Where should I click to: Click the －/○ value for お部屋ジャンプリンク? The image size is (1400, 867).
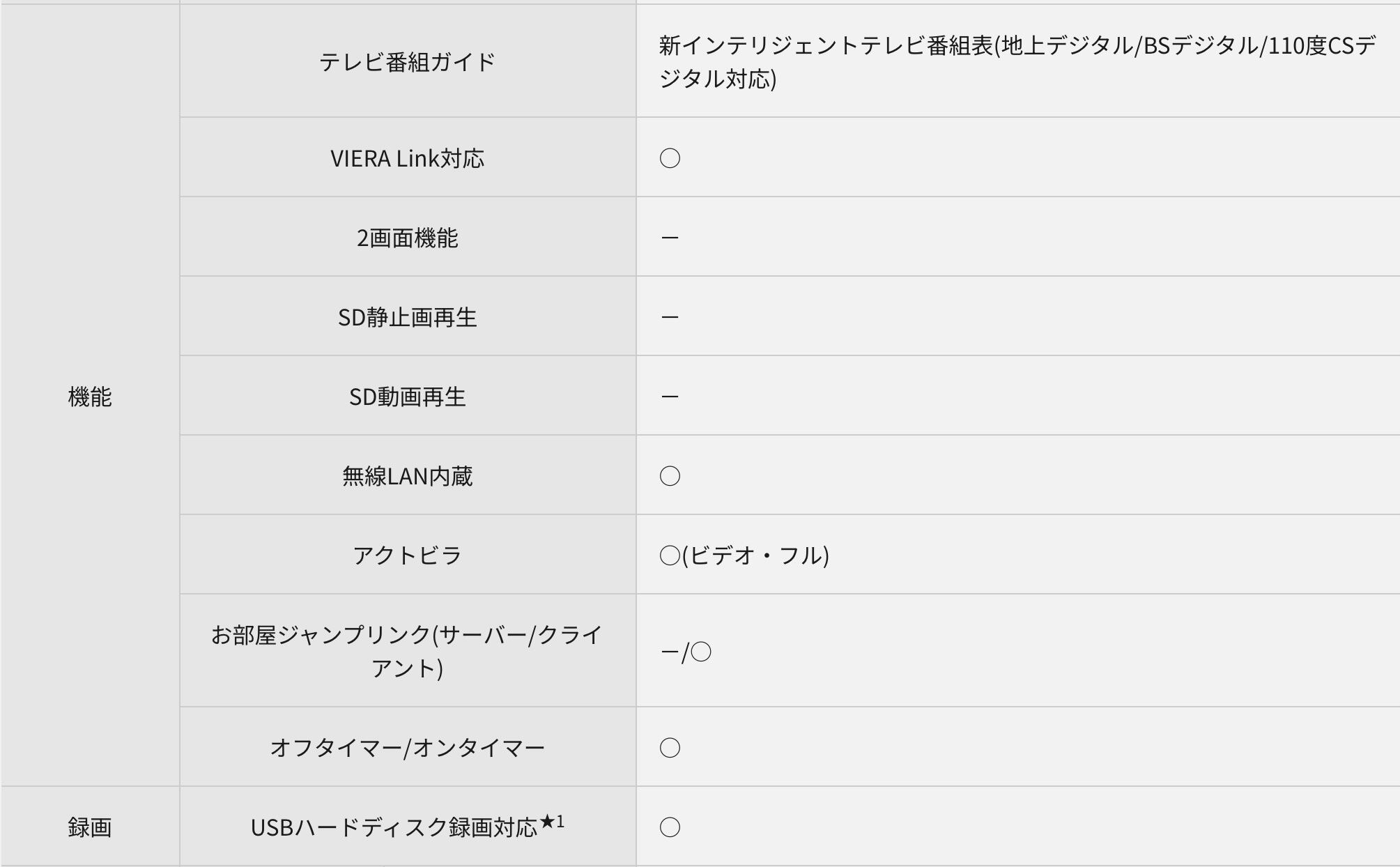pos(685,652)
